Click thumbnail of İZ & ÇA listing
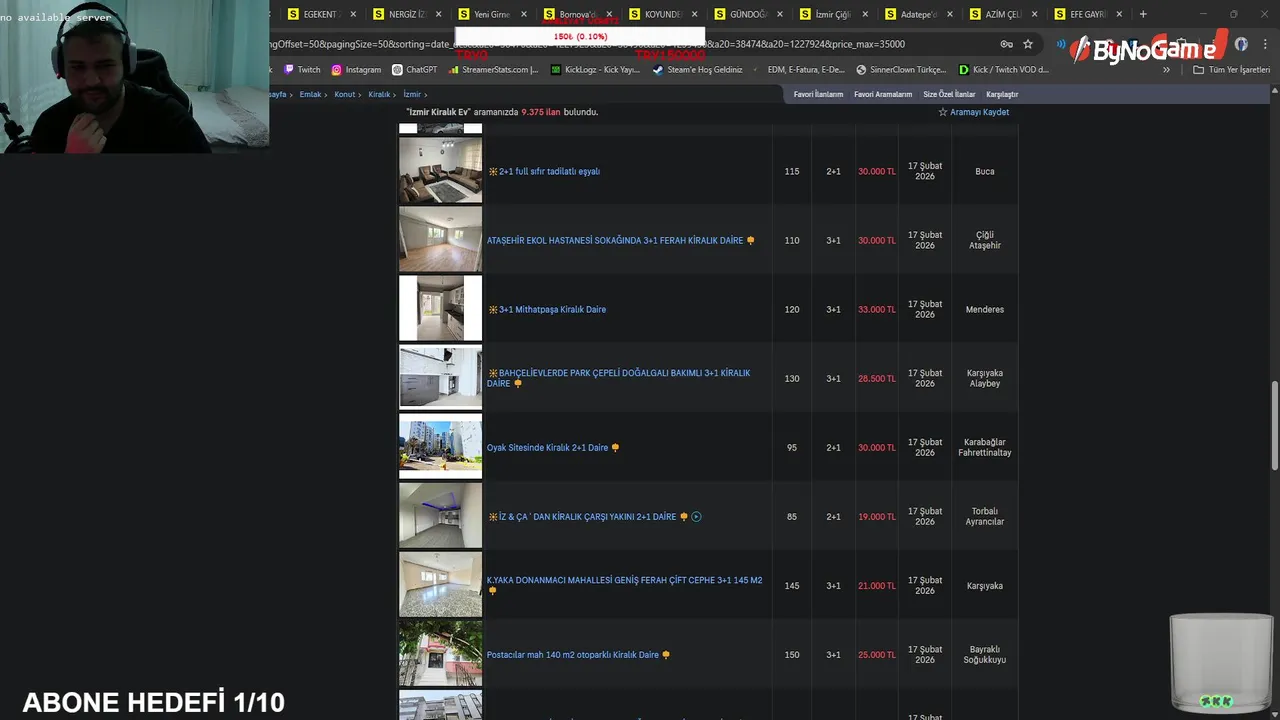Screen dimensions: 1280x720 pyautogui.click(x=440, y=516)
